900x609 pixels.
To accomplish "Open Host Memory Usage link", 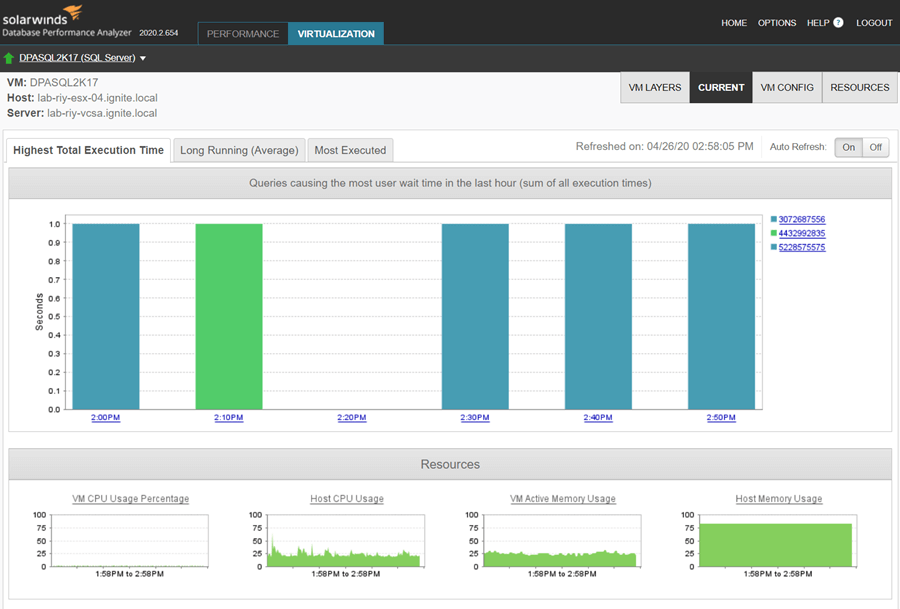I will pyautogui.click(x=779, y=499).
